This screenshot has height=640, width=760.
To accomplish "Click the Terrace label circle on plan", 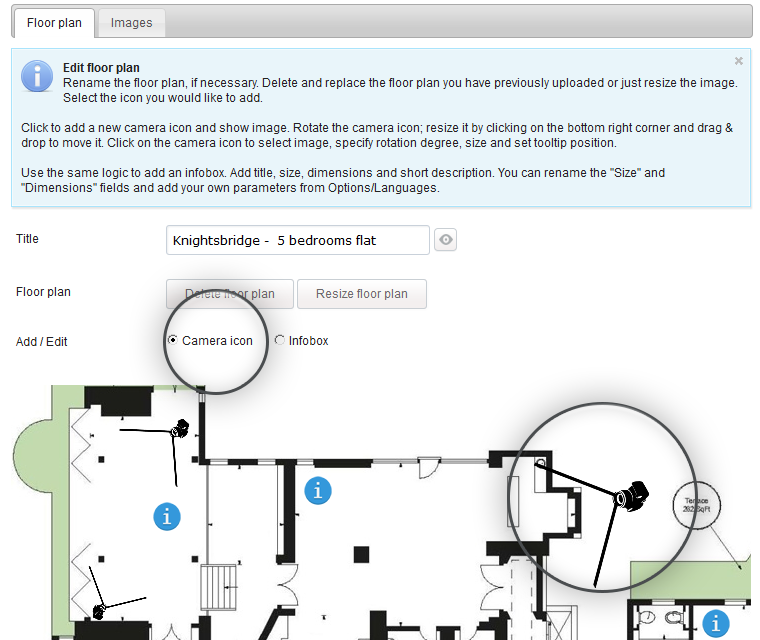I will click(697, 505).
